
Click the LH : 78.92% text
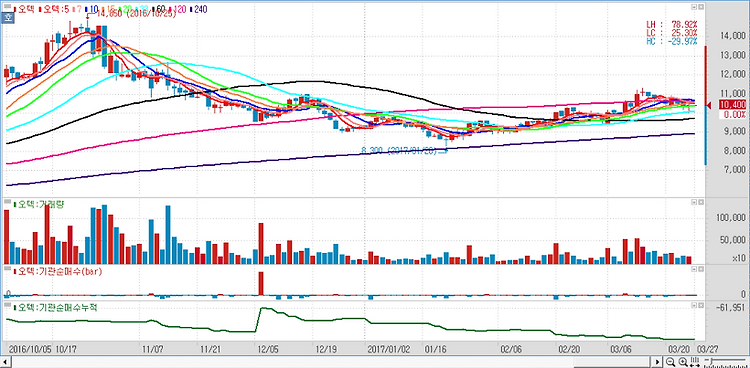(672, 23)
